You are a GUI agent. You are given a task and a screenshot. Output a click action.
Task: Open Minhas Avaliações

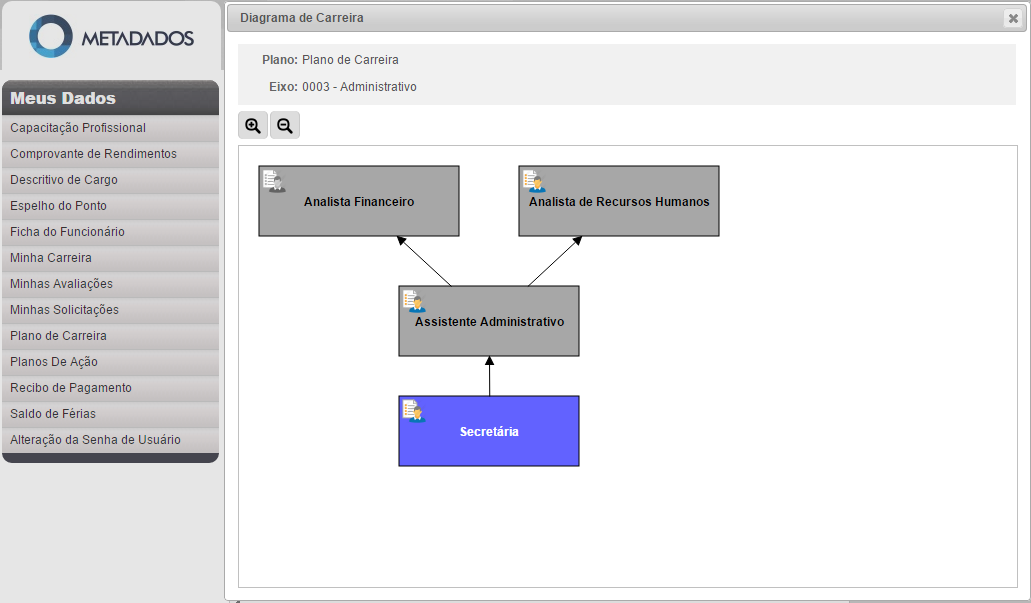(x=61, y=284)
